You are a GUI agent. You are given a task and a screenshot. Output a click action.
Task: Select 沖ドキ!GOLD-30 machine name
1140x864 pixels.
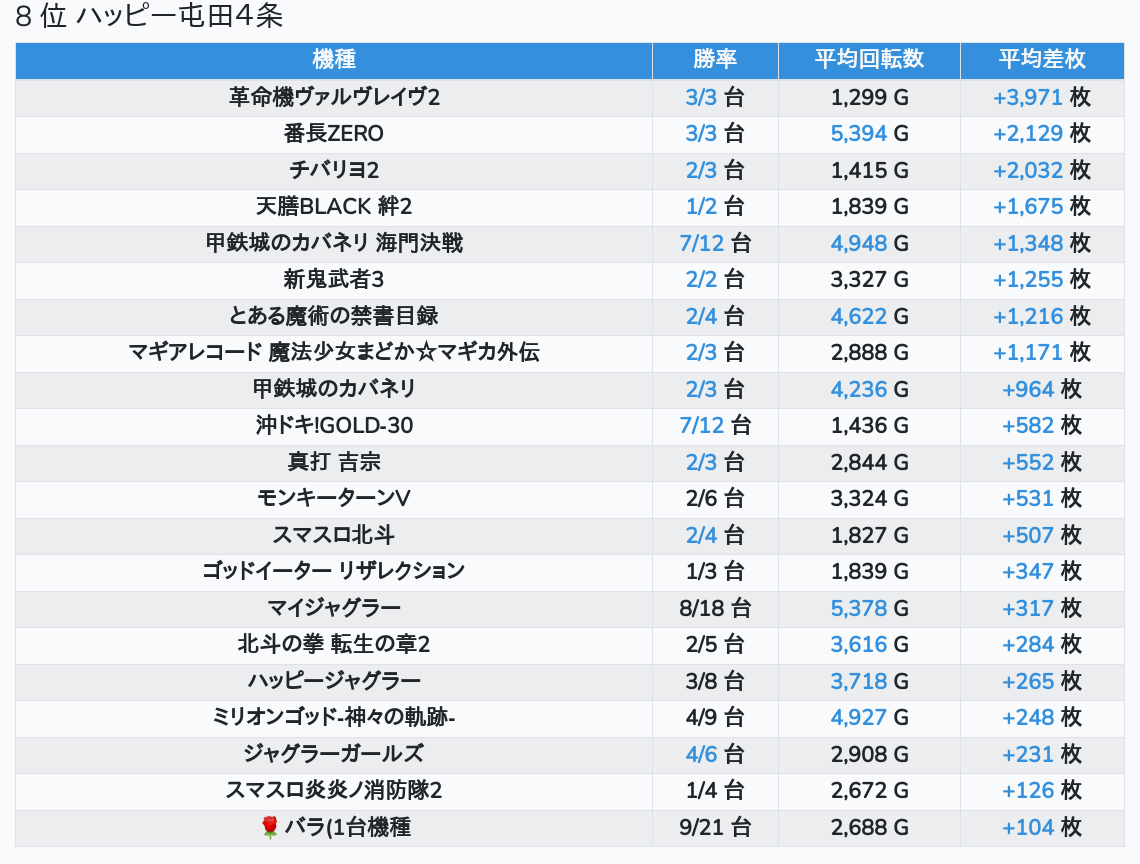tap(334, 425)
